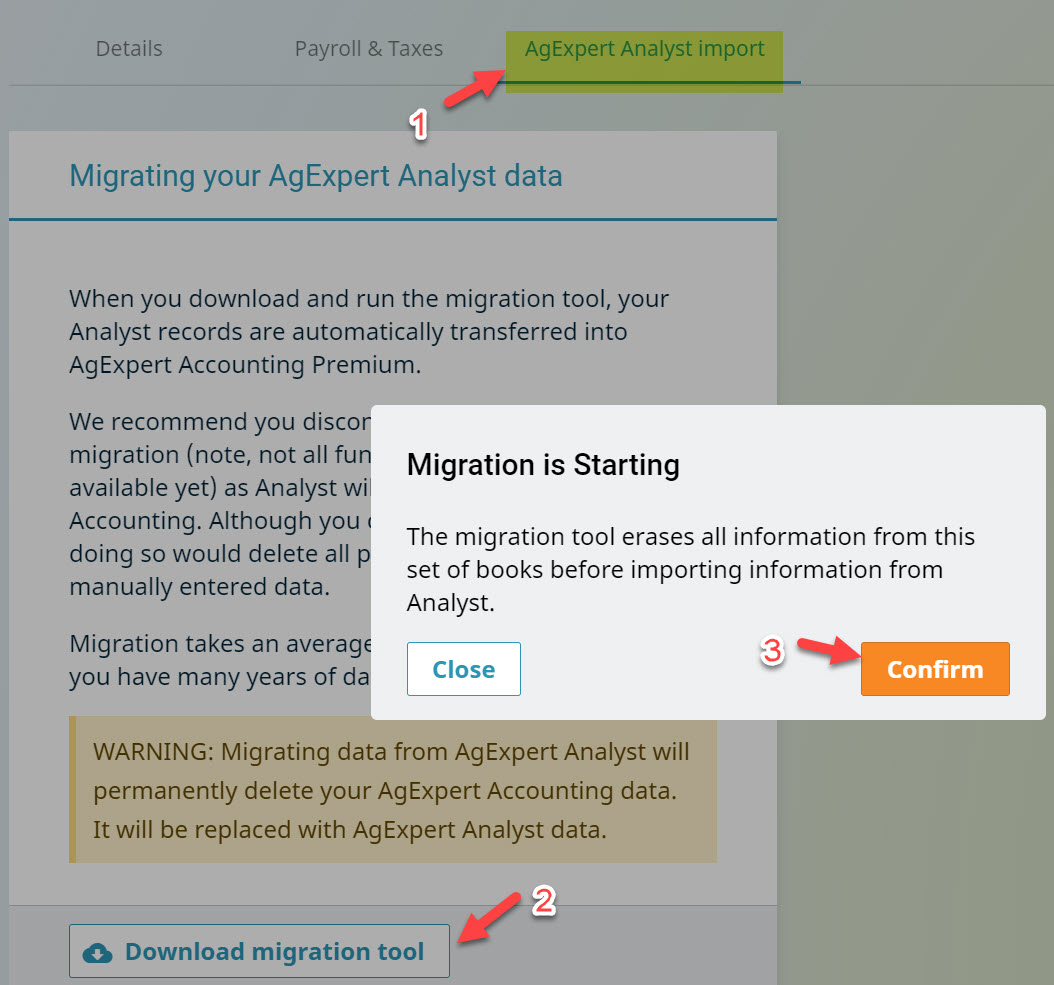Switch to the Details tab
The height and width of the screenshot is (985, 1054).
129,49
